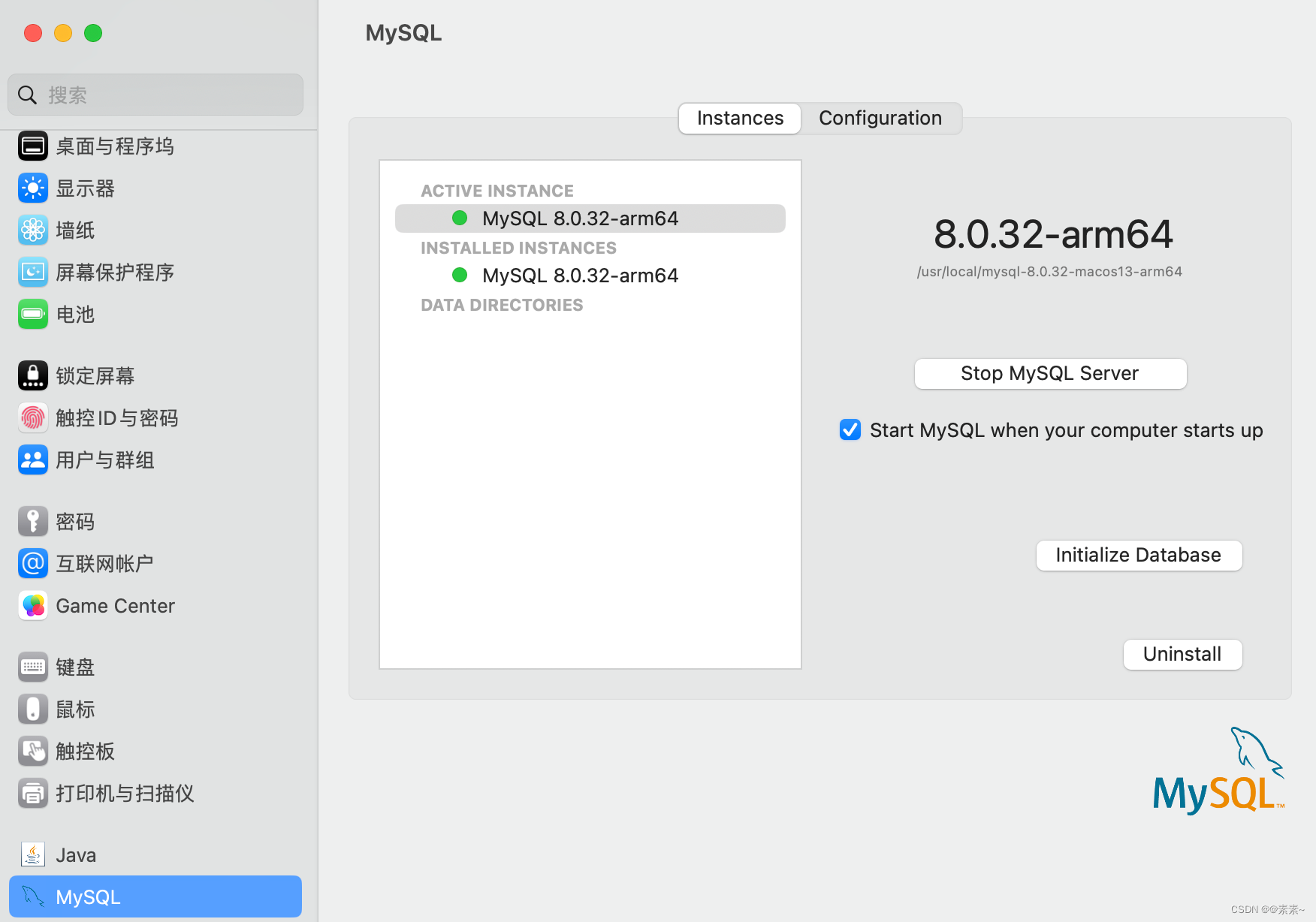The image size is (1316, 922).
Task: Click the Mouse (鼠标) icon
Action: (33, 710)
